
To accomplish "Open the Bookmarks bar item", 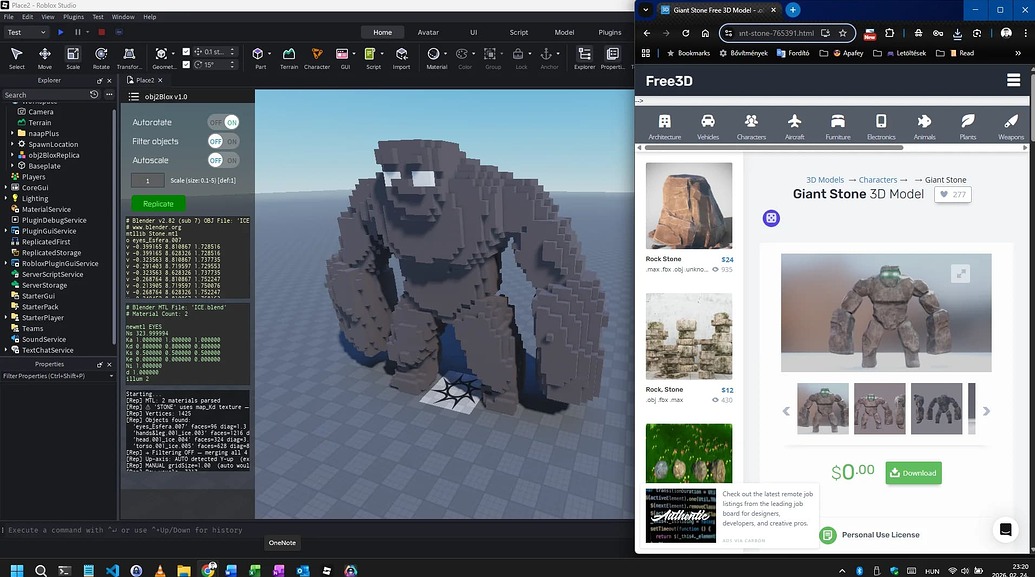I will tap(688, 53).
